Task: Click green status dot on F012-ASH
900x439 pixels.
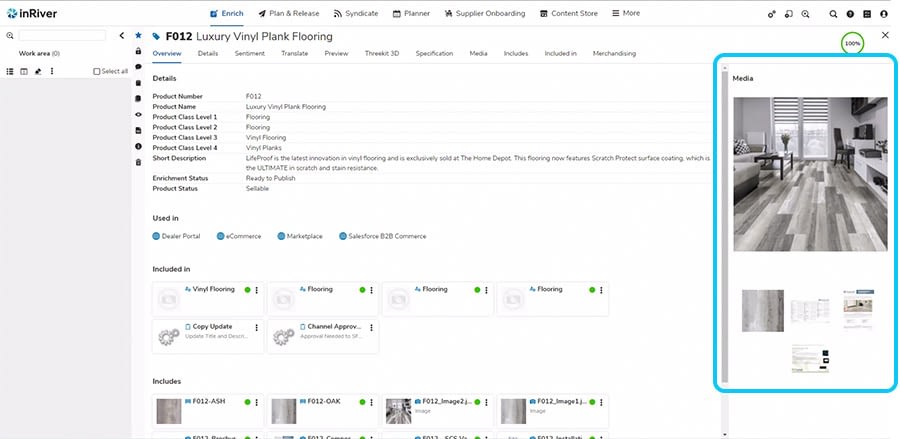Action: coord(247,402)
